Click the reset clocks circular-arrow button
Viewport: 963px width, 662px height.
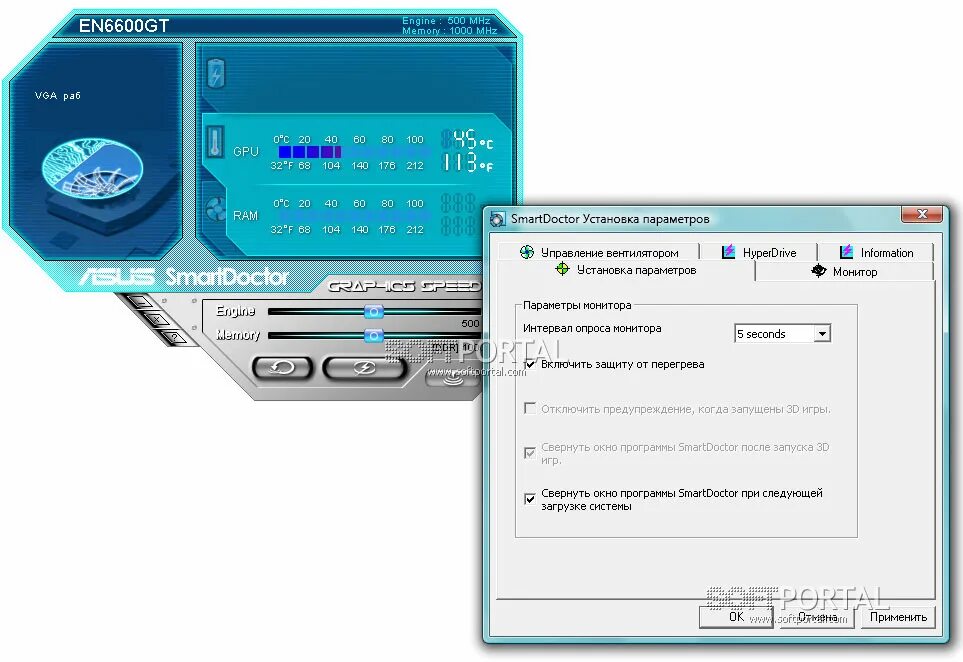(x=283, y=368)
